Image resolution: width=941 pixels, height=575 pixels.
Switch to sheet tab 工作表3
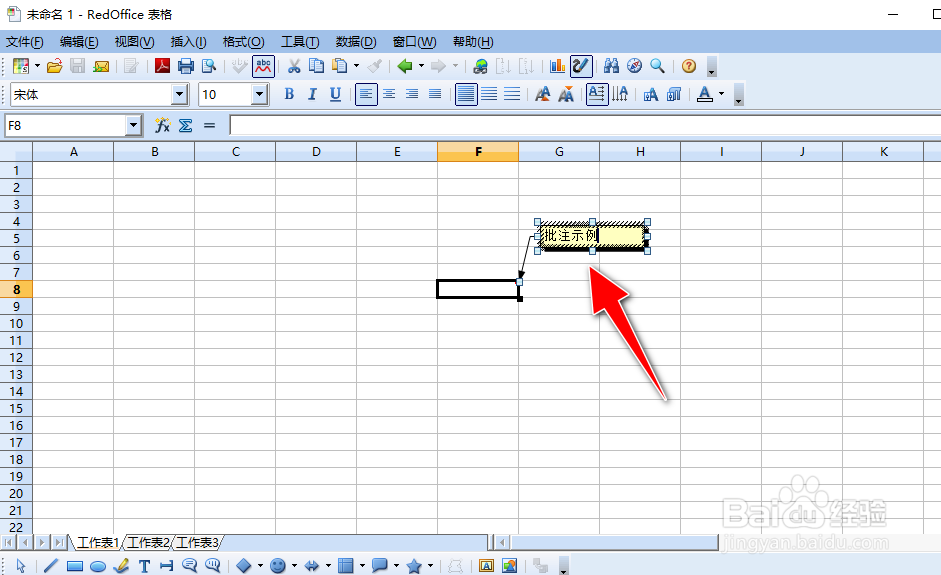[197, 543]
